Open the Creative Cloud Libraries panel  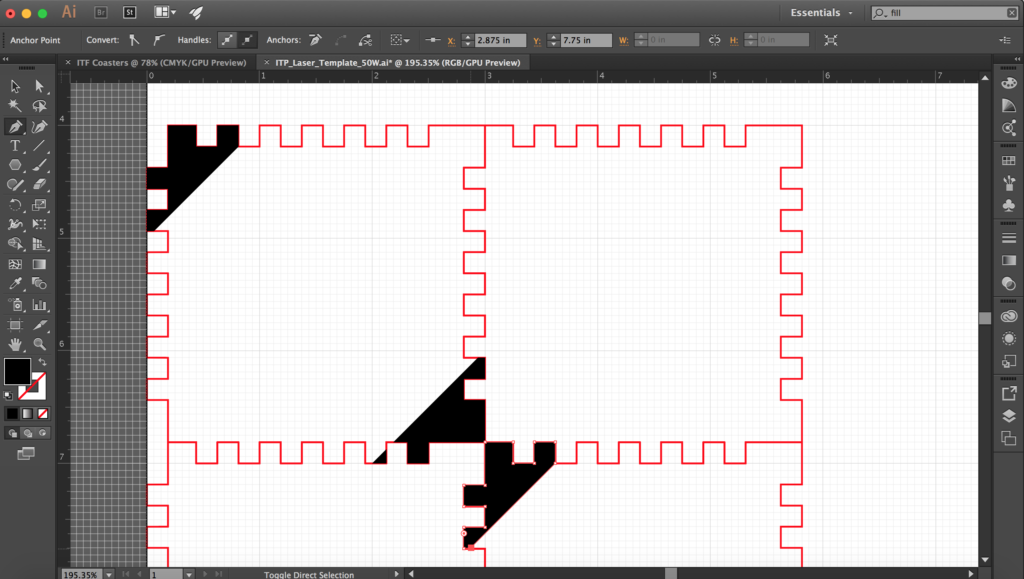click(x=1009, y=317)
